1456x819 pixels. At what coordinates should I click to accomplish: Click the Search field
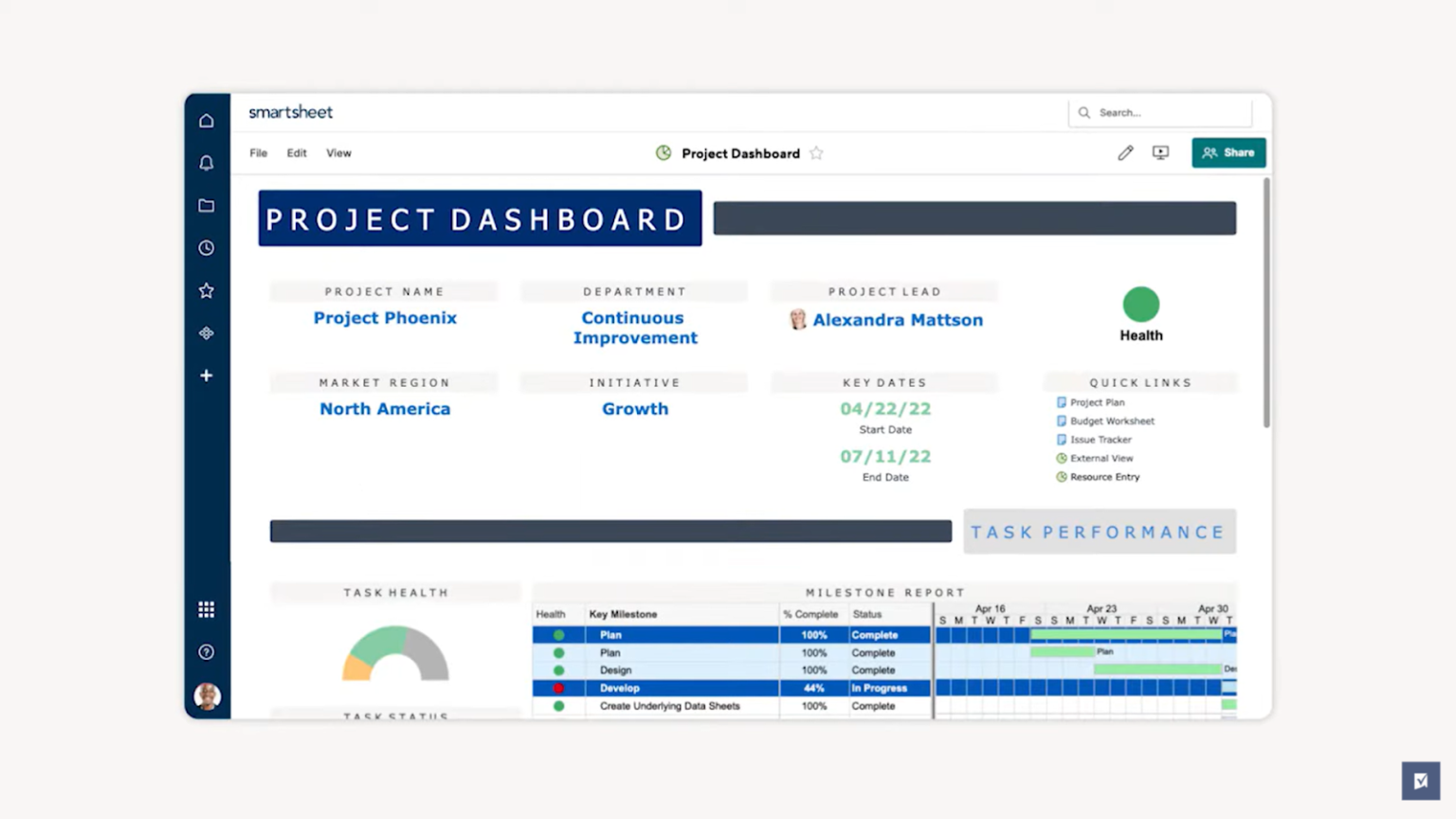point(1160,112)
